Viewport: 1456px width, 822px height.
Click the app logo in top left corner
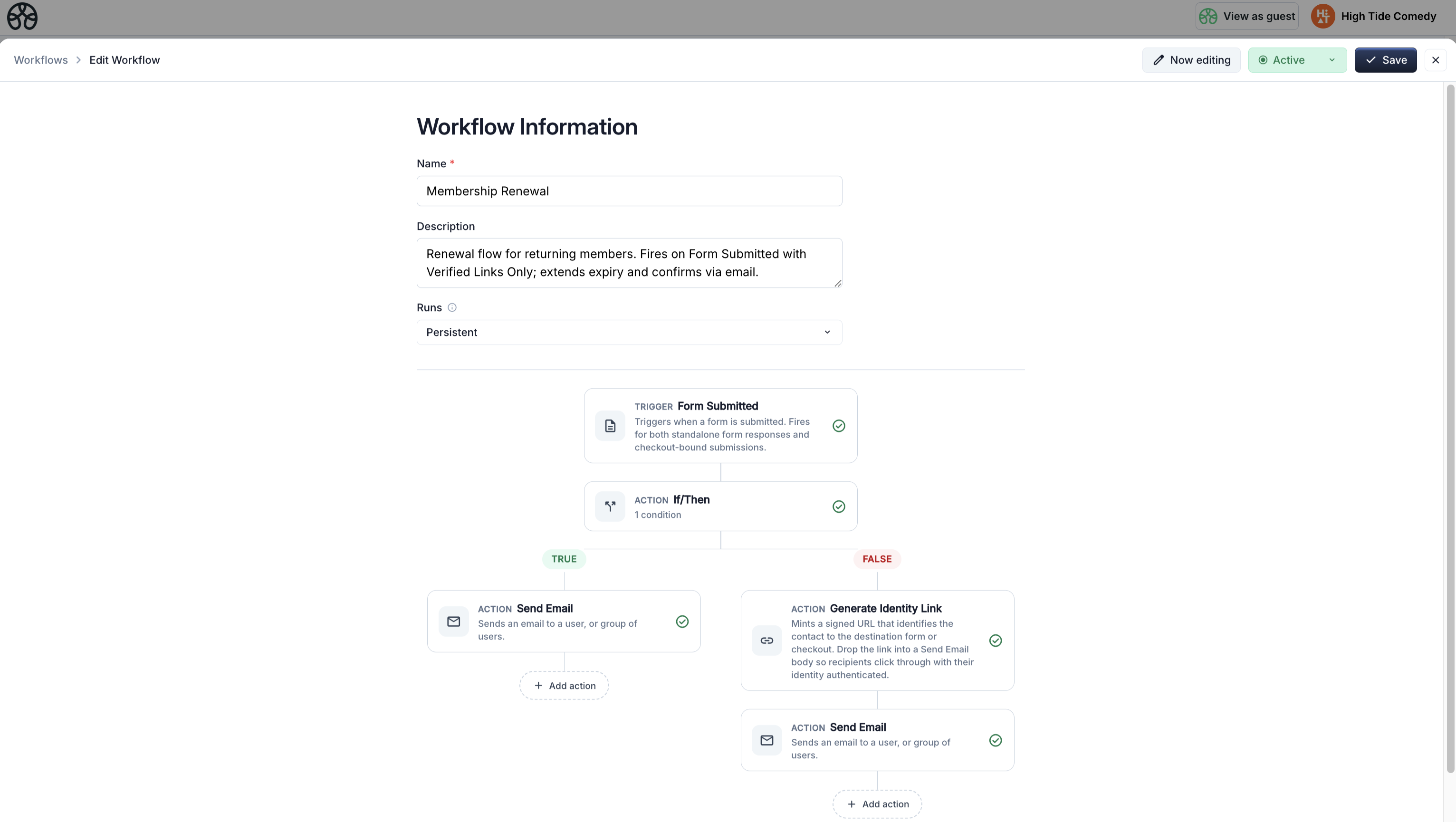(x=21, y=17)
